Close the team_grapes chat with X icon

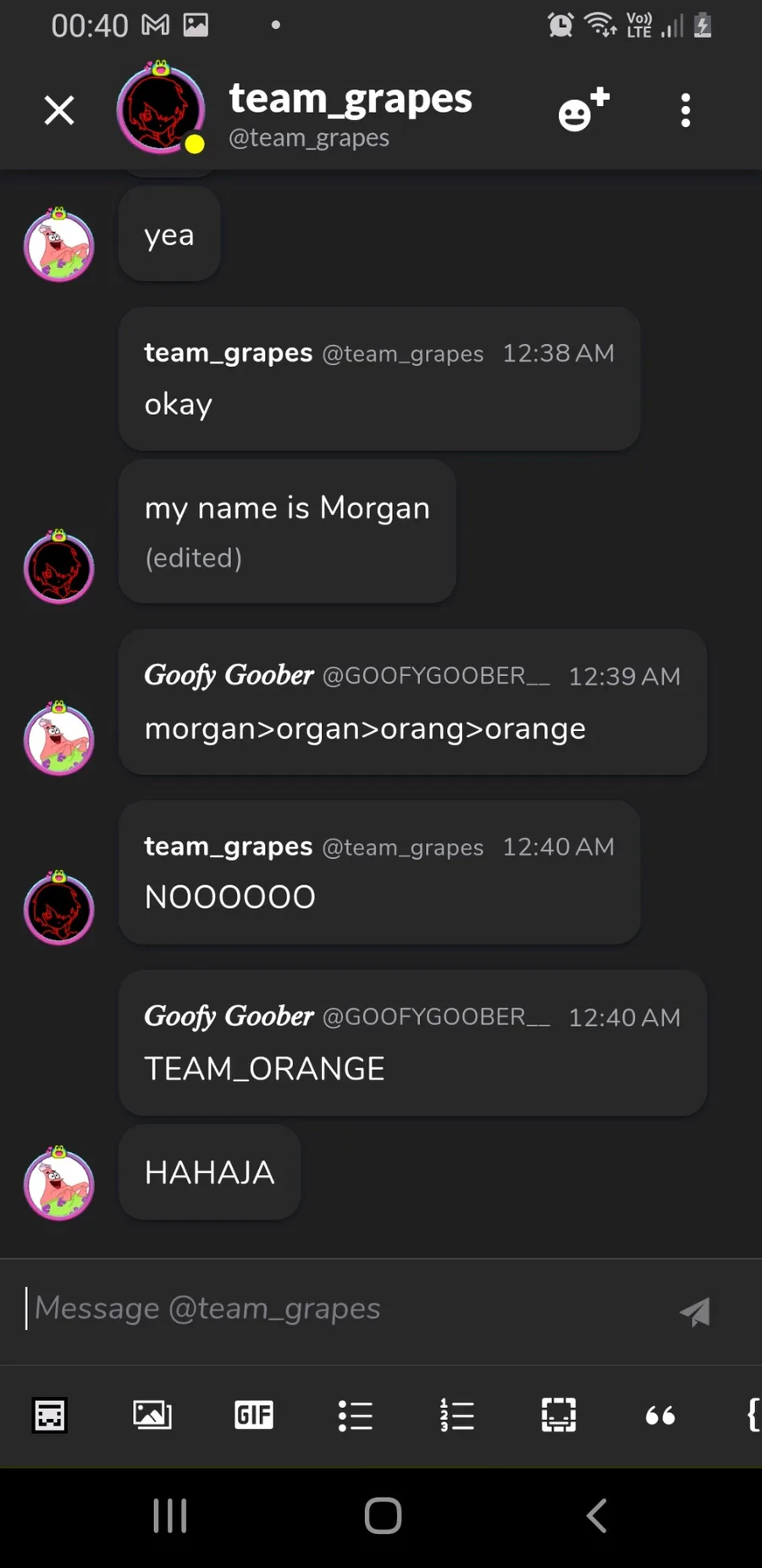coord(59,110)
